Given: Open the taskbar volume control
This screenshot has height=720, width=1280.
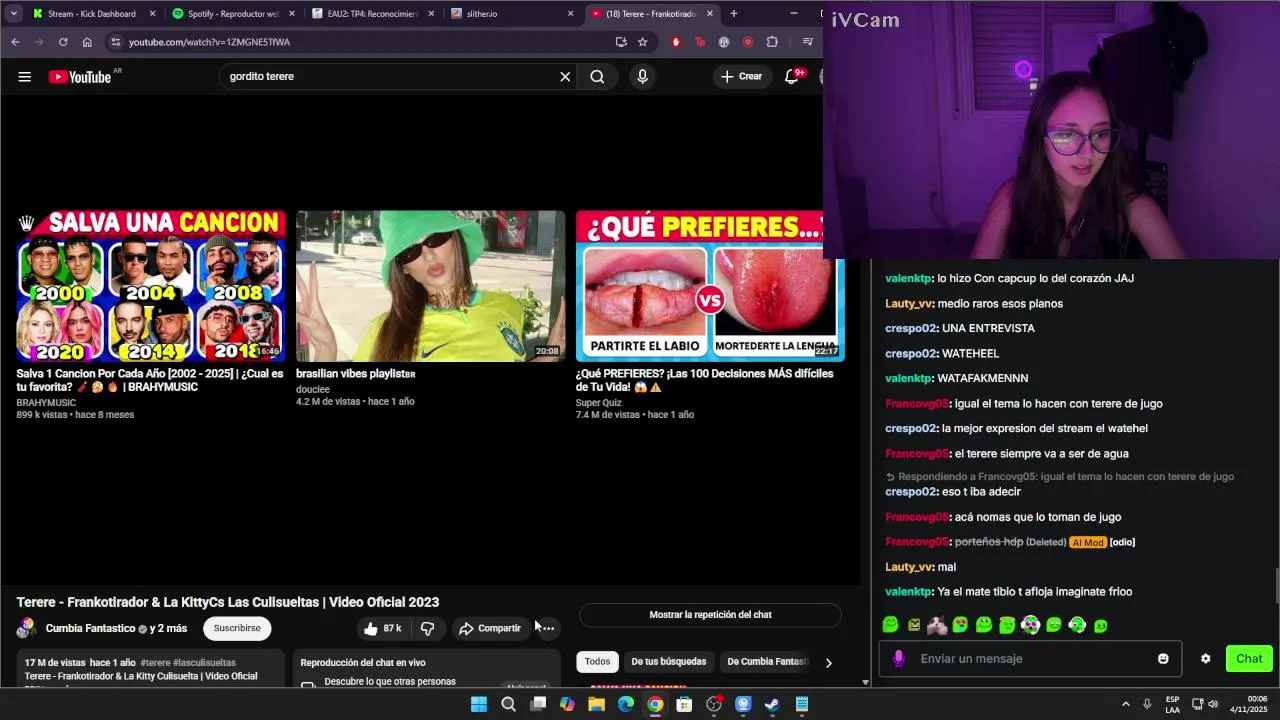Looking at the screenshot, I should 1213,704.
